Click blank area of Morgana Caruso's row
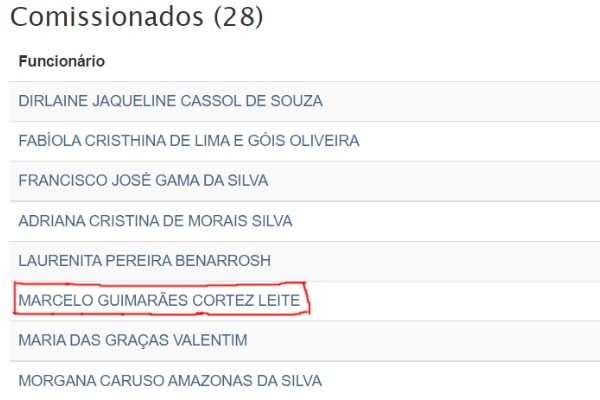 pyautogui.click(x=459, y=381)
